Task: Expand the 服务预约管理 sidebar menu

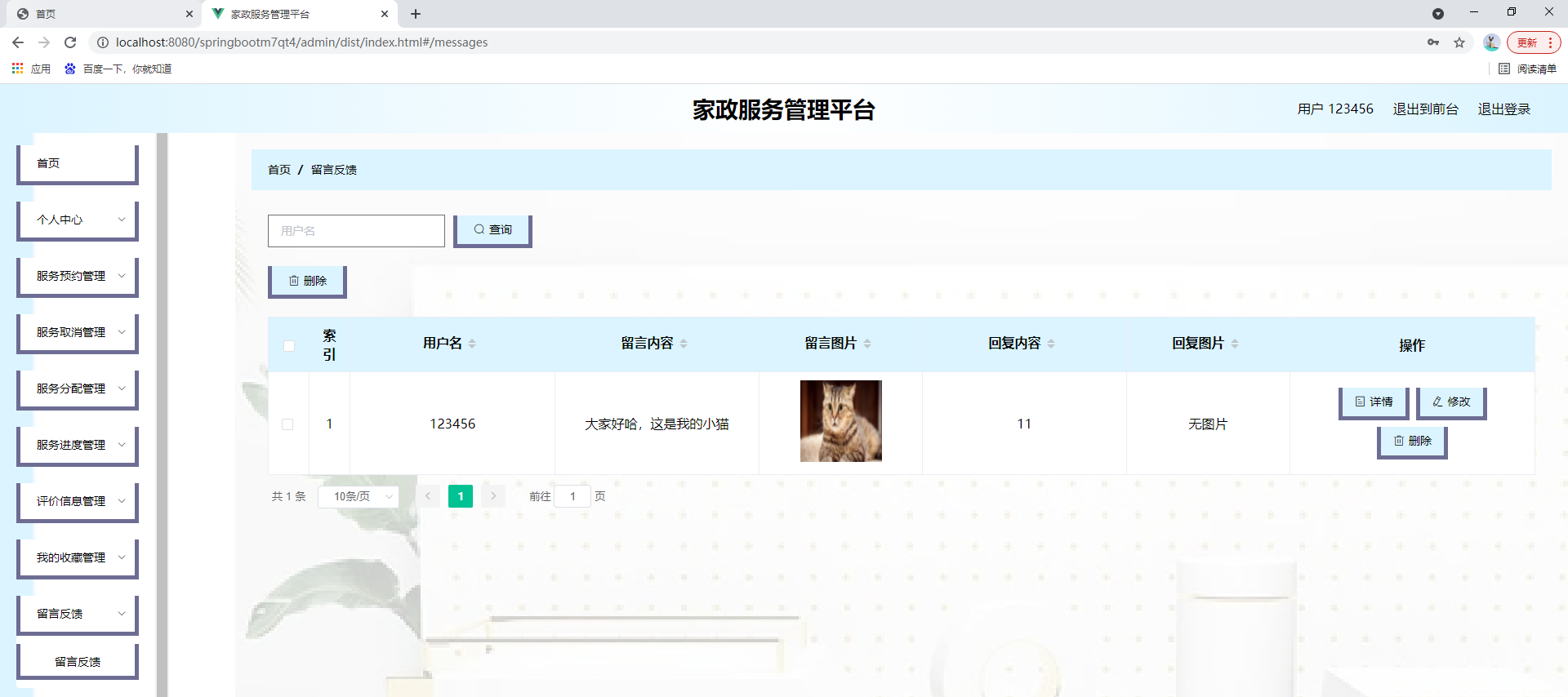Action: coord(78,276)
